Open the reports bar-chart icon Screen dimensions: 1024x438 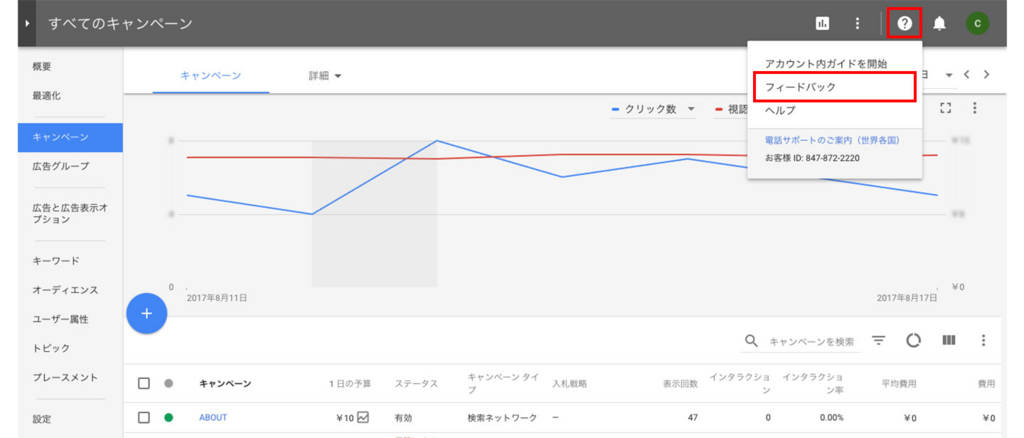(x=822, y=23)
